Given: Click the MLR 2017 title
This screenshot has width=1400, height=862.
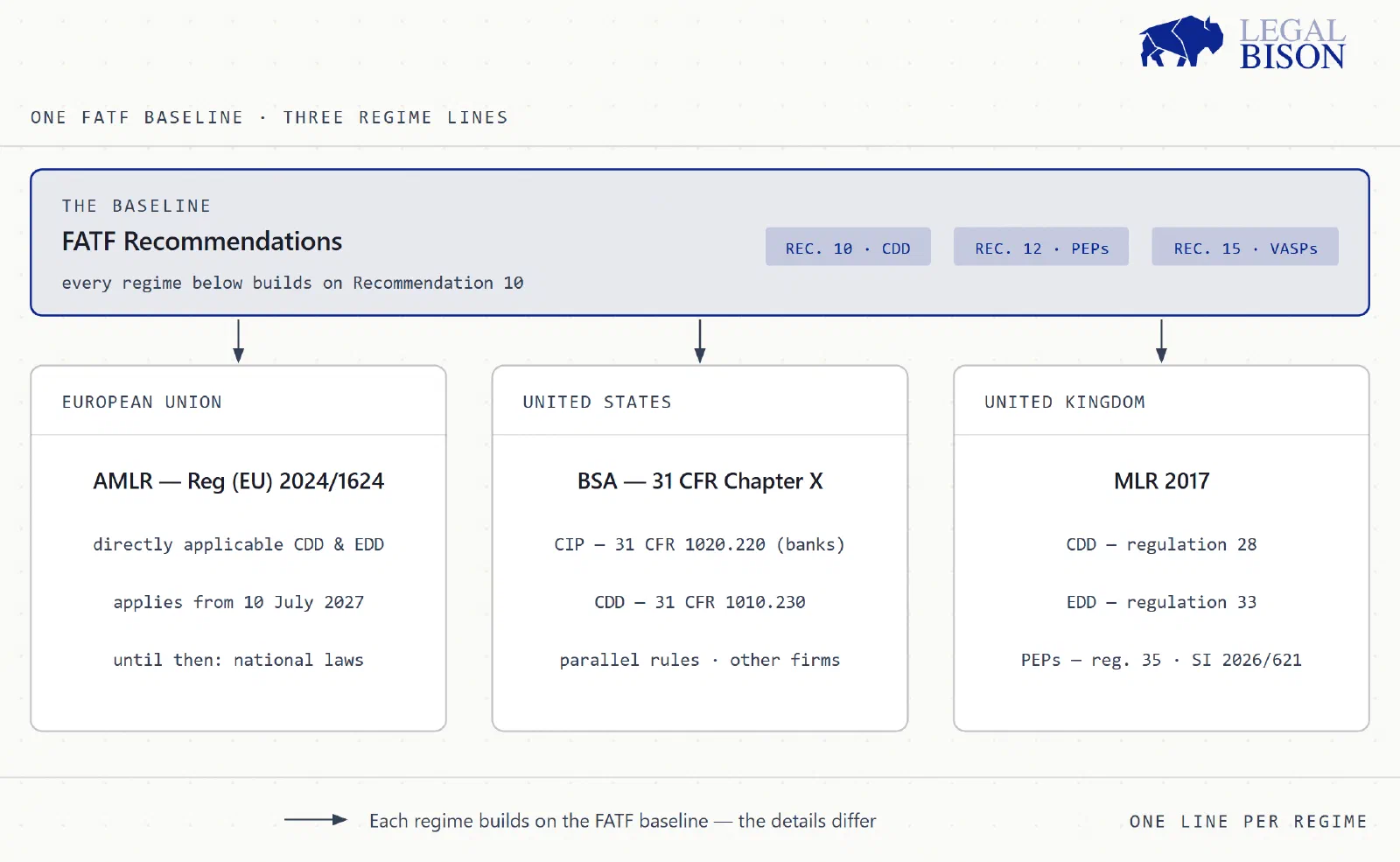Looking at the screenshot, I should tap(1161, 481).
